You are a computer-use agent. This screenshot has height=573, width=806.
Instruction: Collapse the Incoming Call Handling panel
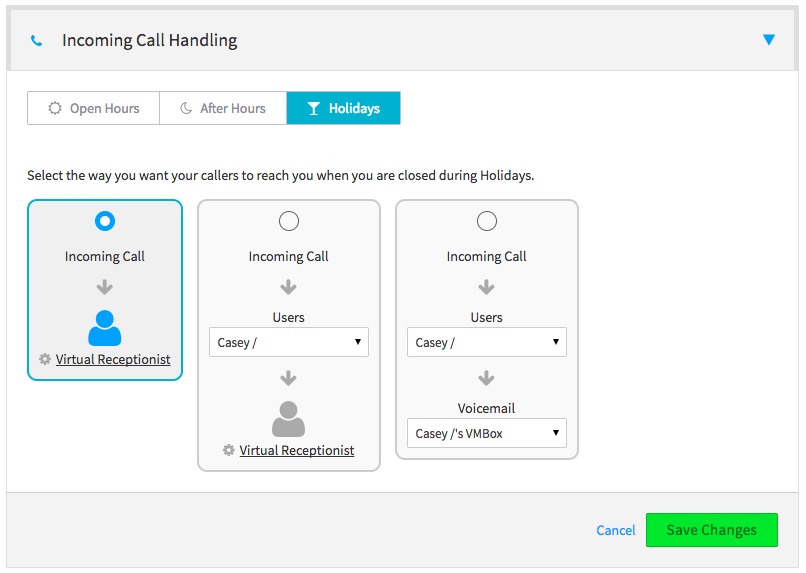tap(768, 40)
